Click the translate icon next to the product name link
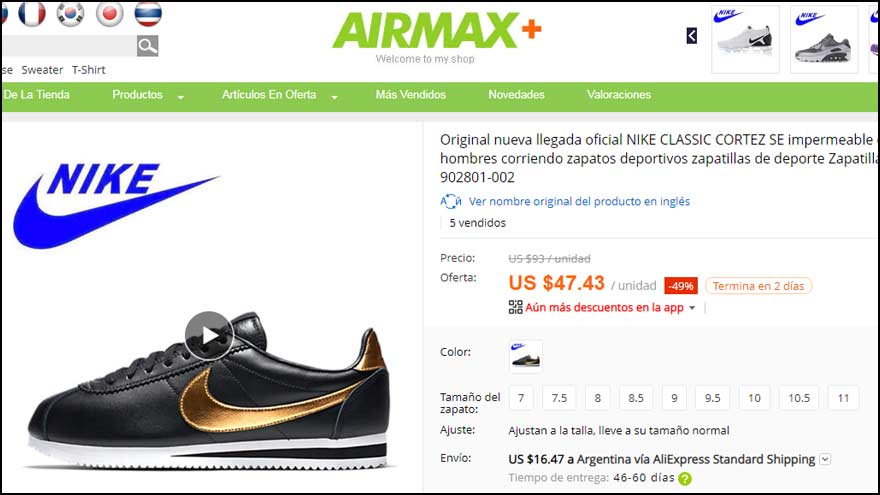Viewport: 880px width, 495px height. 451,201
